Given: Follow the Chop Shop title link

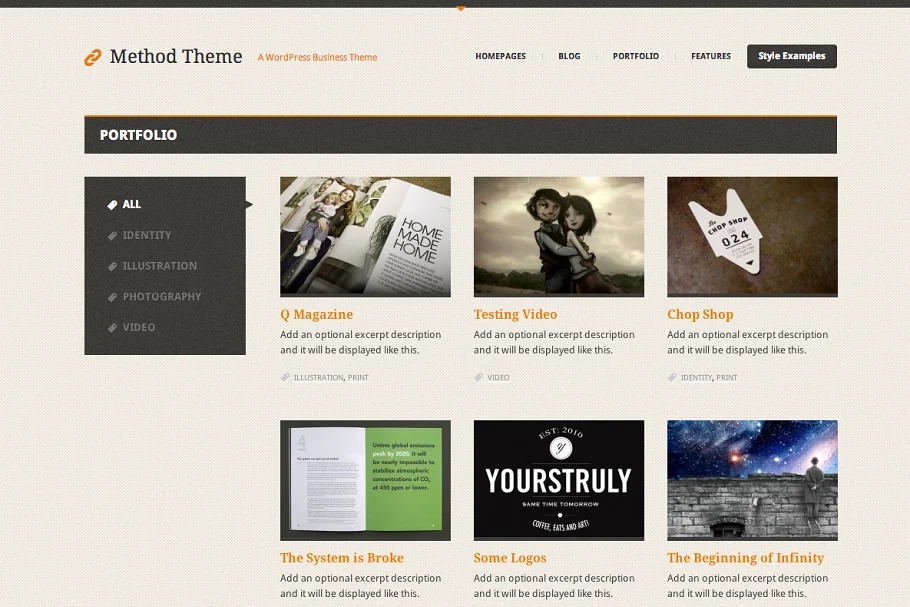Looking at the screenshot, I should click(x=700, y=315).
